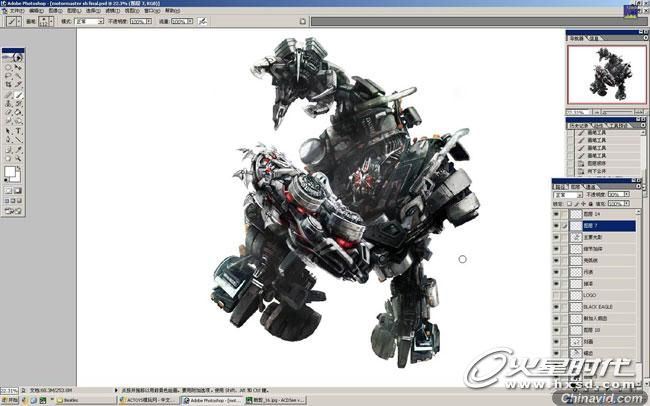
Task: Select the Type tool
Action: [x=18, y=131]
